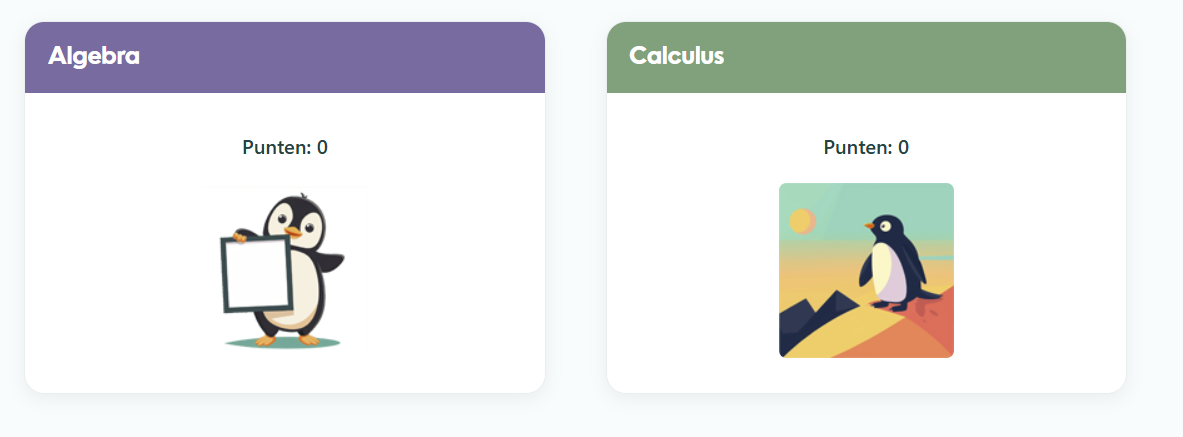Click the yellow sun in Calculus picture

click(802, 221)
